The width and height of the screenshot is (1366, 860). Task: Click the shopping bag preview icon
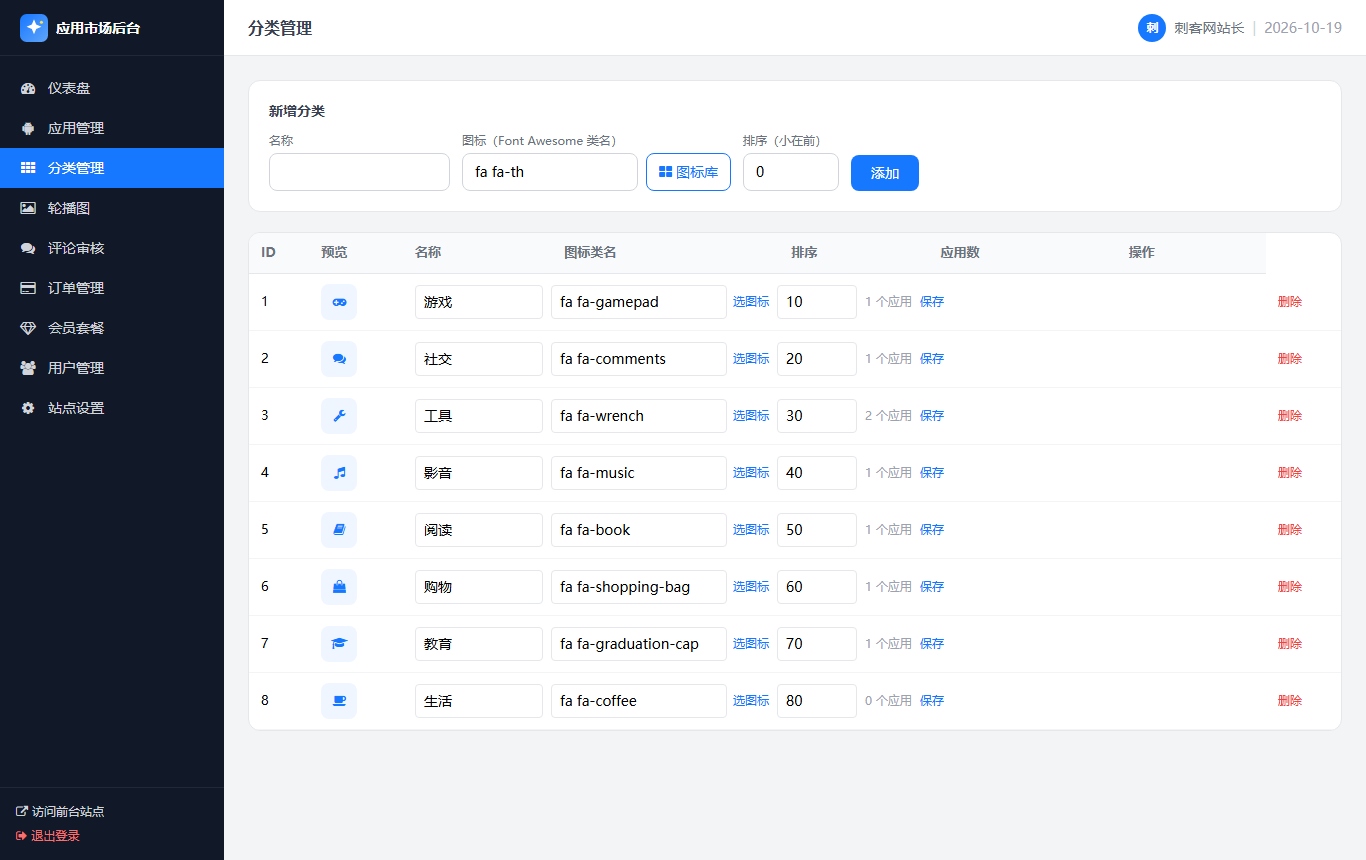(339, 587)
